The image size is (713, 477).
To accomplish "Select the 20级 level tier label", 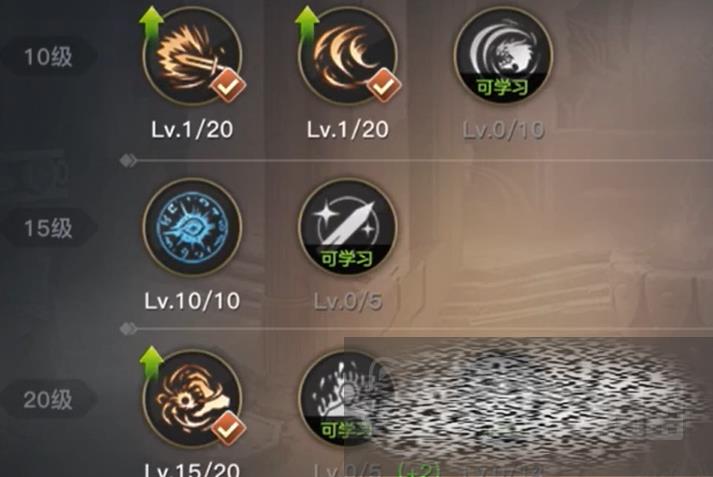I will (x=48, y=399).
